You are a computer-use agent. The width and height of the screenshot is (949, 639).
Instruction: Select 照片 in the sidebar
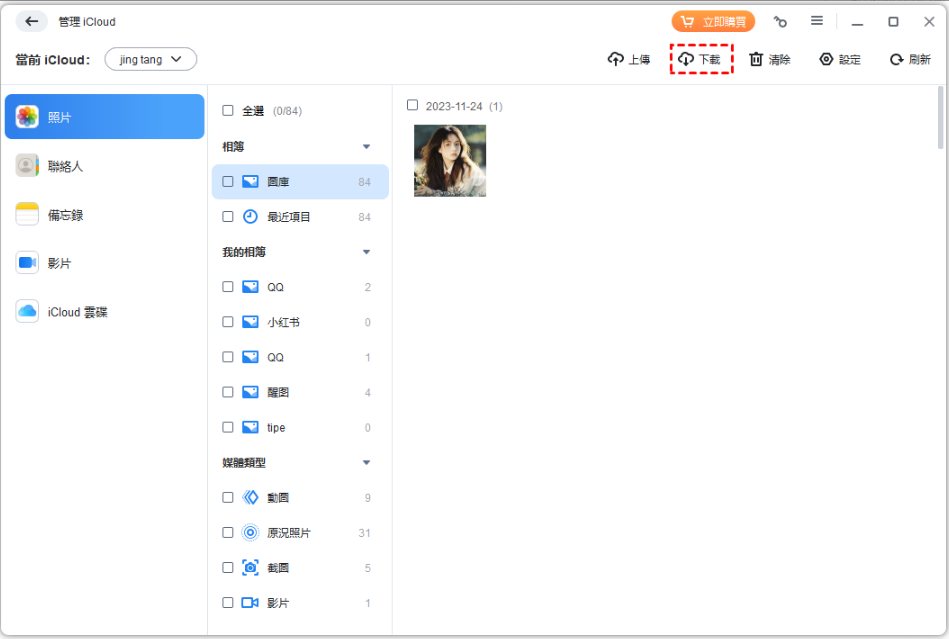(105, 117)
